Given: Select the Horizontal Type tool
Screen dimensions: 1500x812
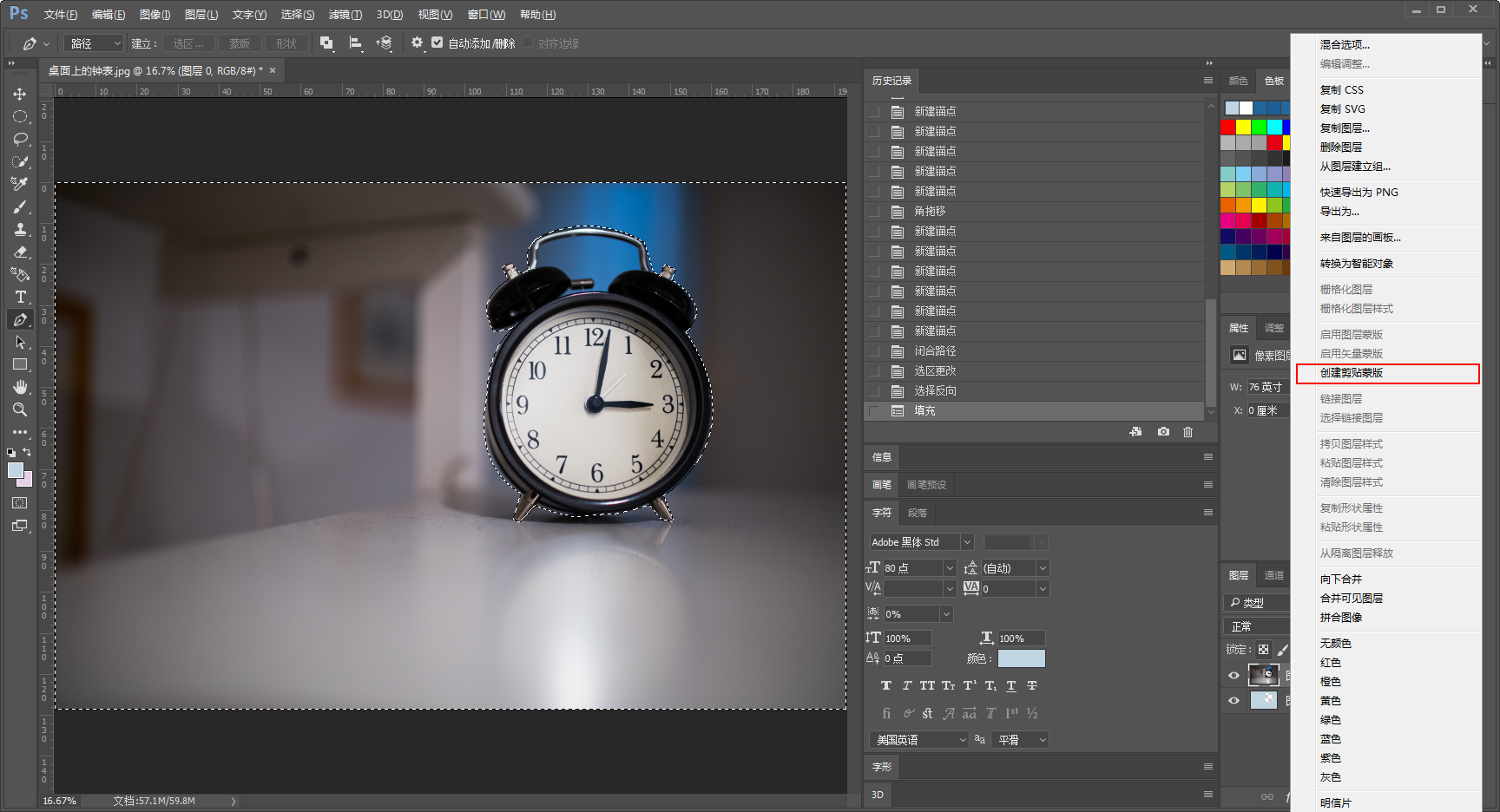Looking at the screenshot, I should (x=20, y=297).
